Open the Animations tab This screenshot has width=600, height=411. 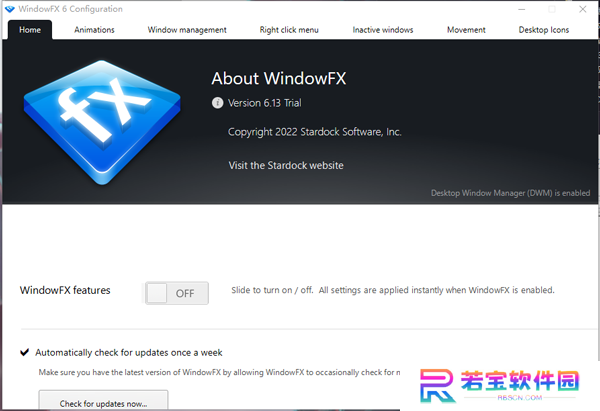(x=94, y=29)
